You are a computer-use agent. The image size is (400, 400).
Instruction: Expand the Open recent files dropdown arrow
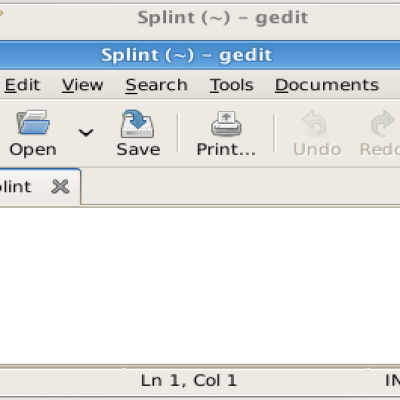point(86,133)
